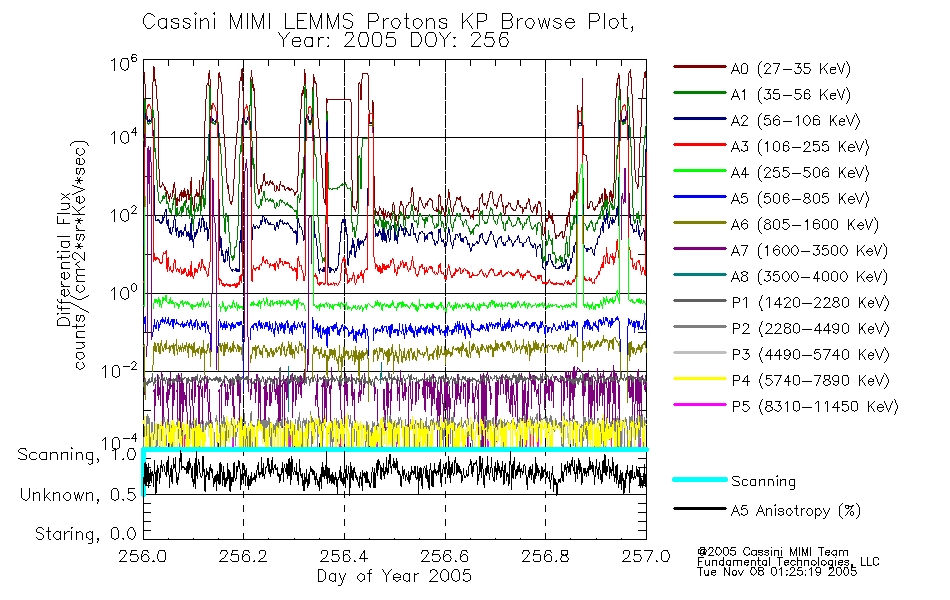This screenshot has height=600, width=950.
Task: Click the A5 (506-805 KeV) legend label
Action: click(800, 199)
